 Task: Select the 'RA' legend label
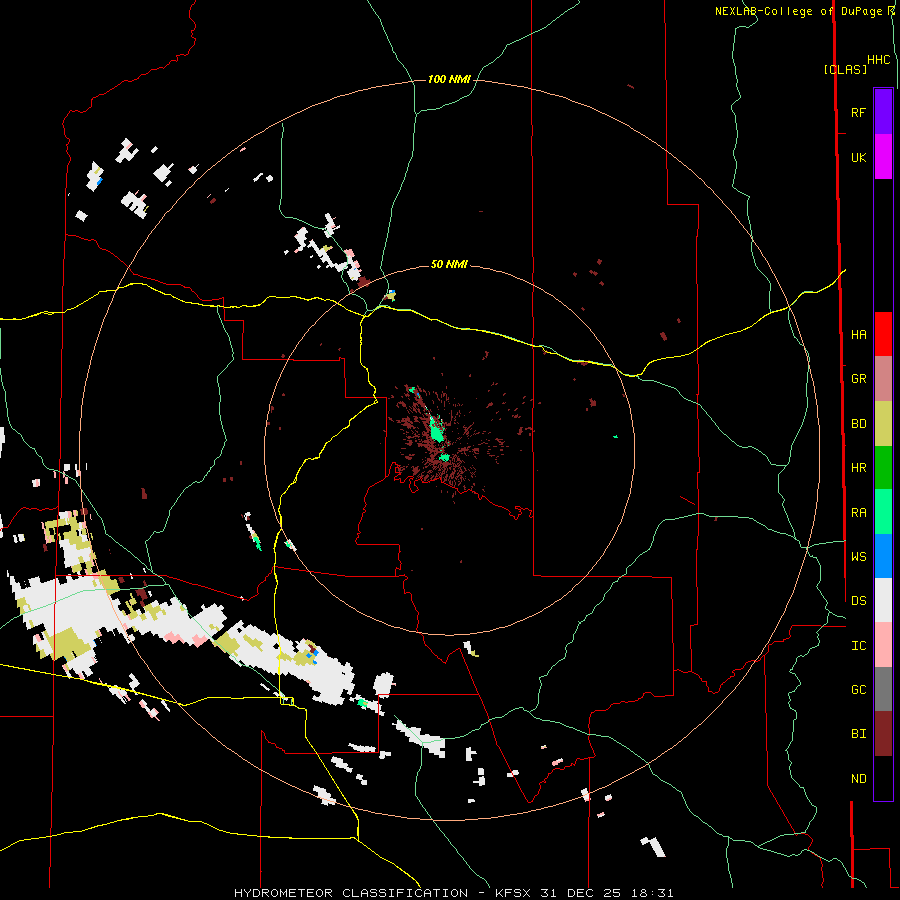pos(858,513)
